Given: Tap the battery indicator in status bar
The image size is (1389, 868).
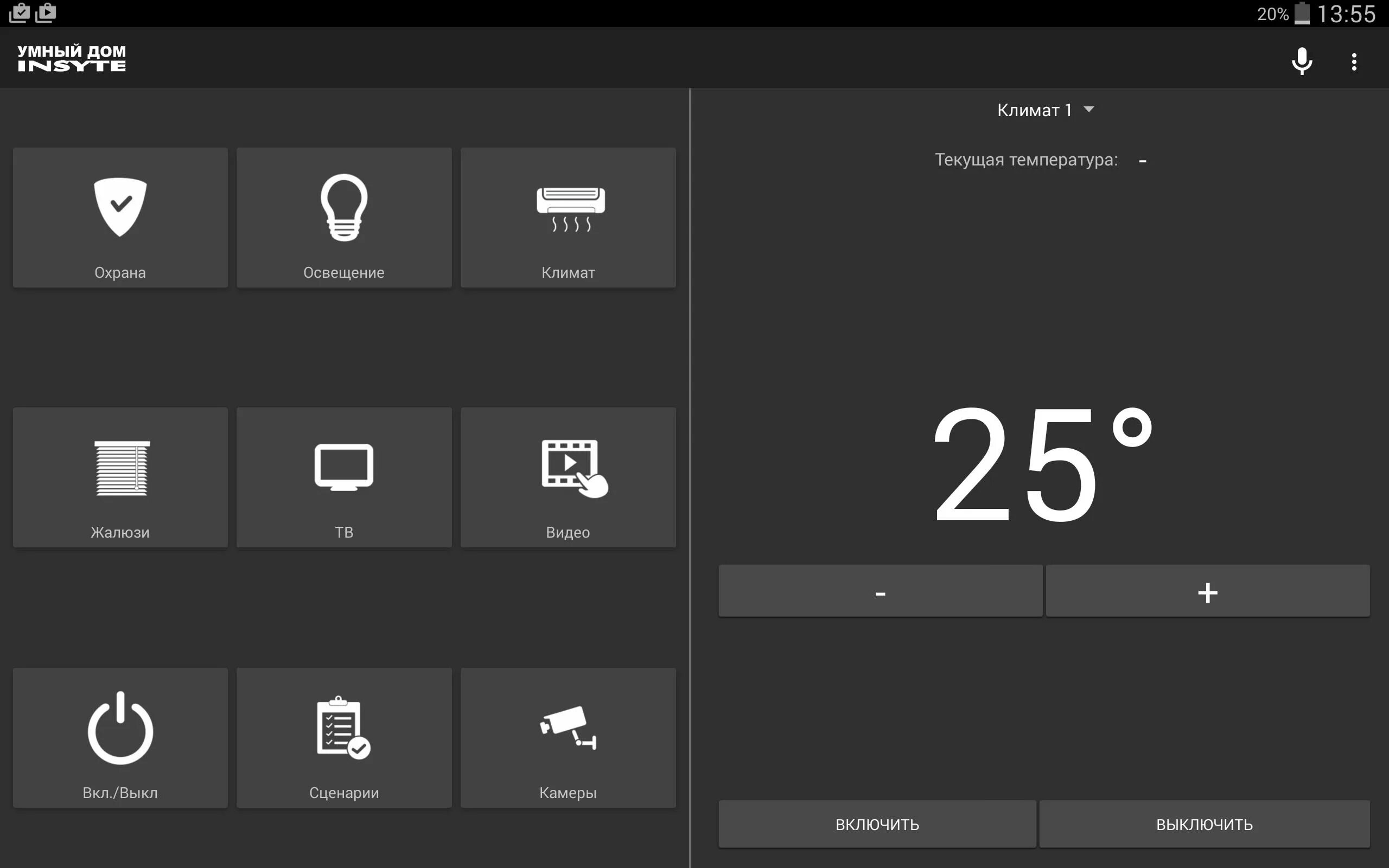Looking at the screenshot, I should pyautogui.click(x=1301, y=14).
